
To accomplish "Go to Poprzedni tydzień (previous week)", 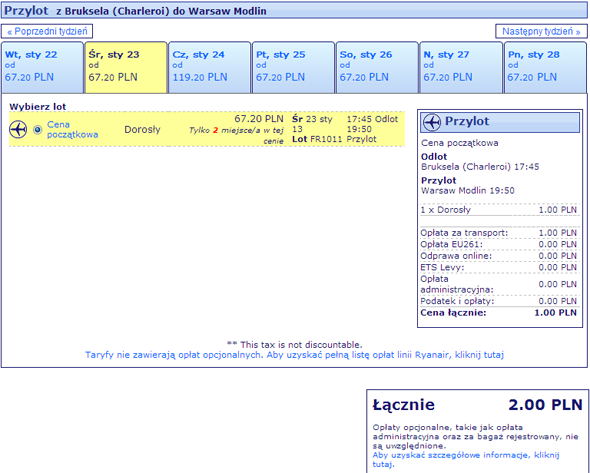I will [47, 31].
